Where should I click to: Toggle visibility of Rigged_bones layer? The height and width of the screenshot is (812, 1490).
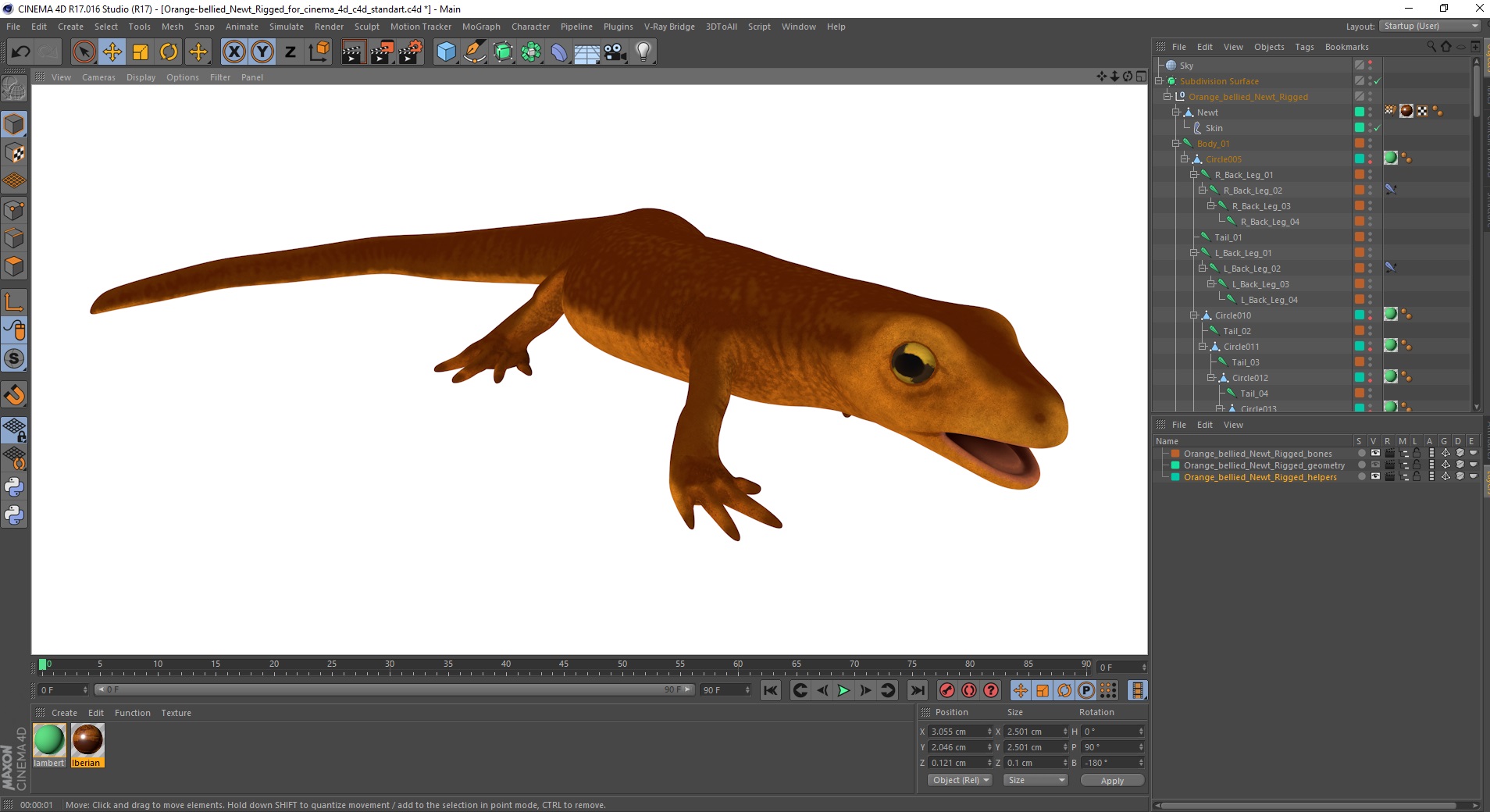[1375, 453]
